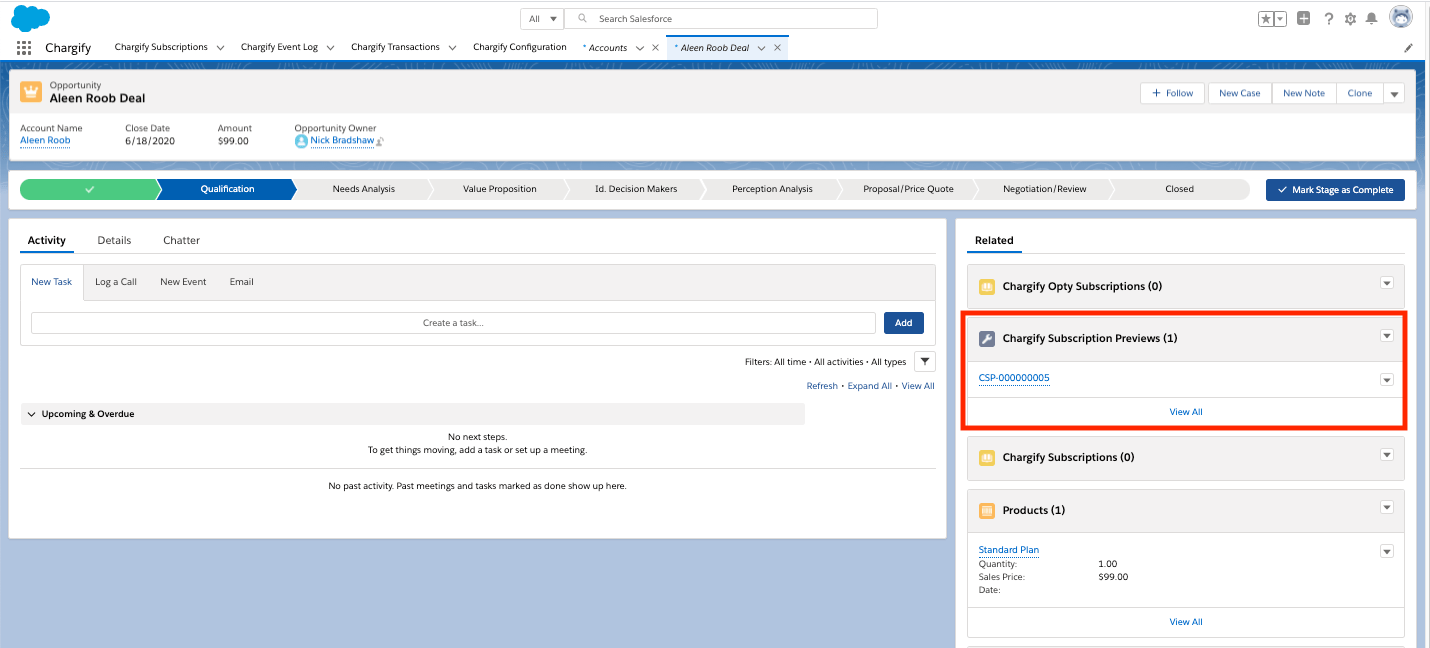The height and width of the screenshot is (648, 1430).
Task: Click the Favorites star icon
Action: pos(1266,19)
